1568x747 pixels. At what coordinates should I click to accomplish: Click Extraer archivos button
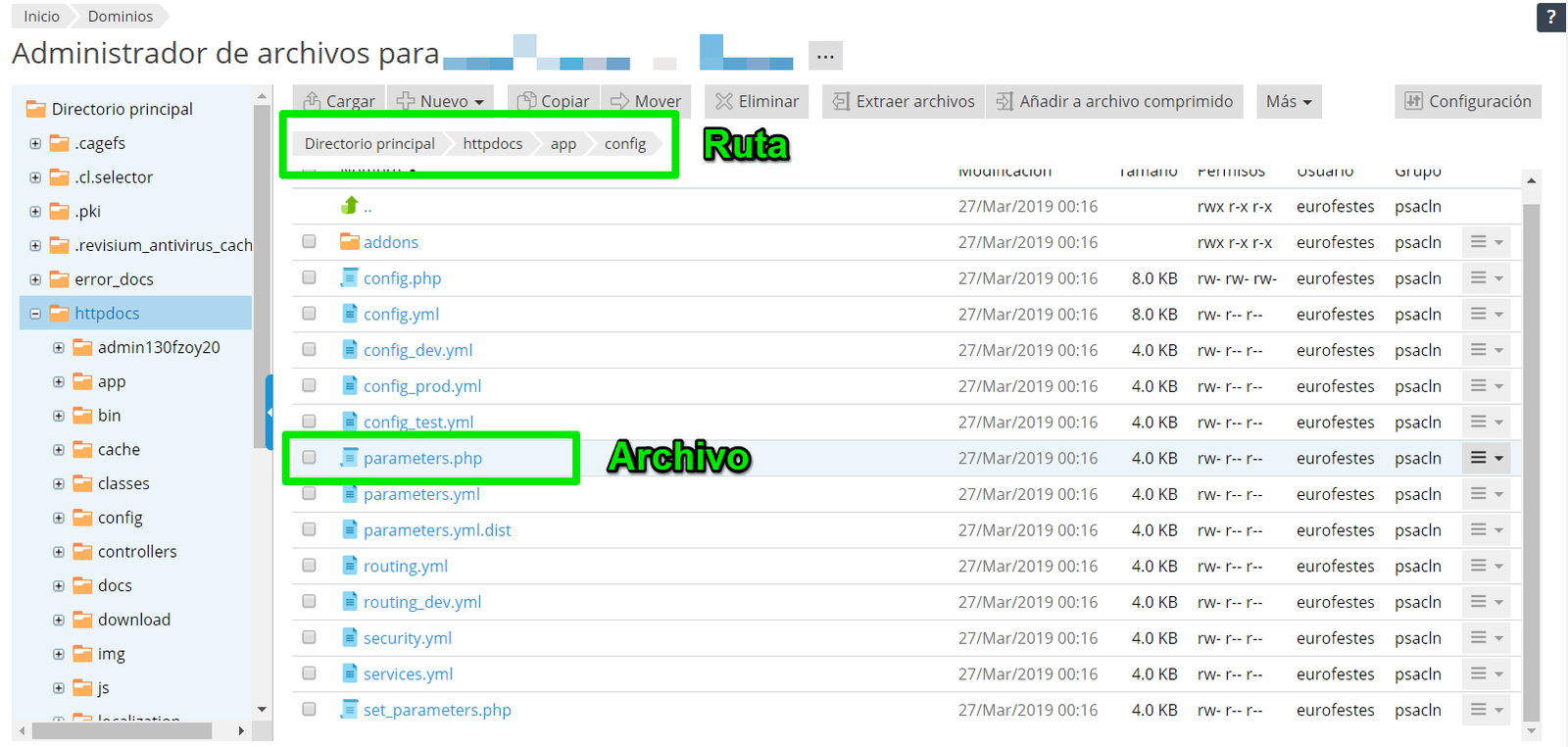coord(904,101)
